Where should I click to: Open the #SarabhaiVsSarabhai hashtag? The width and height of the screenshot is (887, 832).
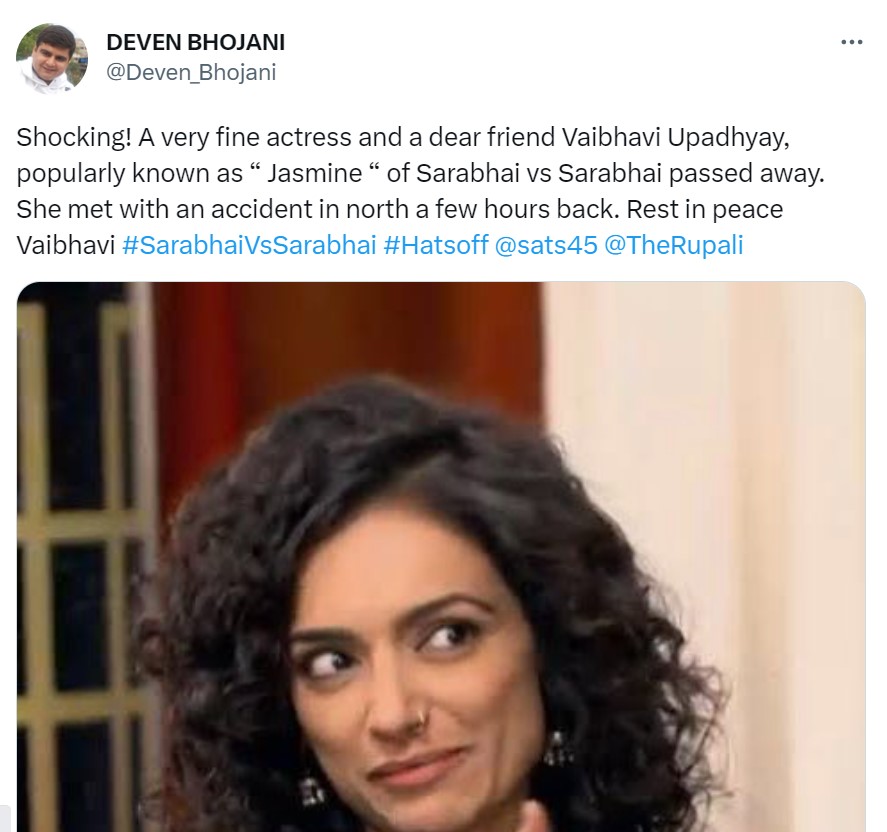(249, 245)
